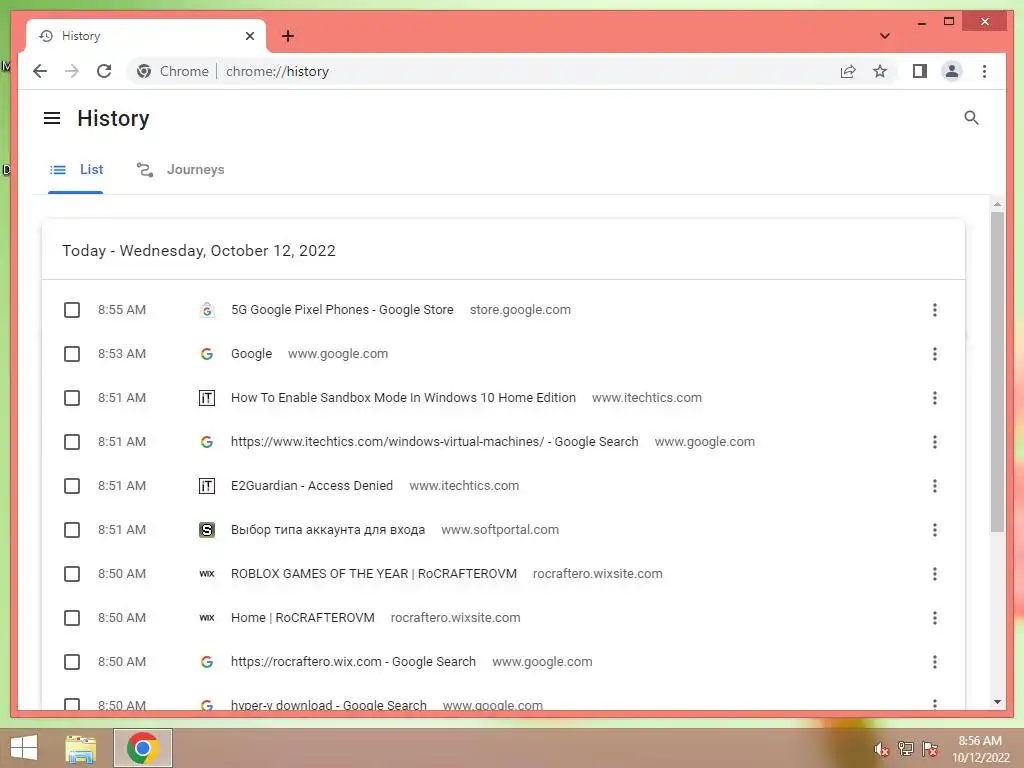This screenshot has width=1024, height=768.
Task: Click the history list scrollbar thumb
Action: [x=997, y=372]
